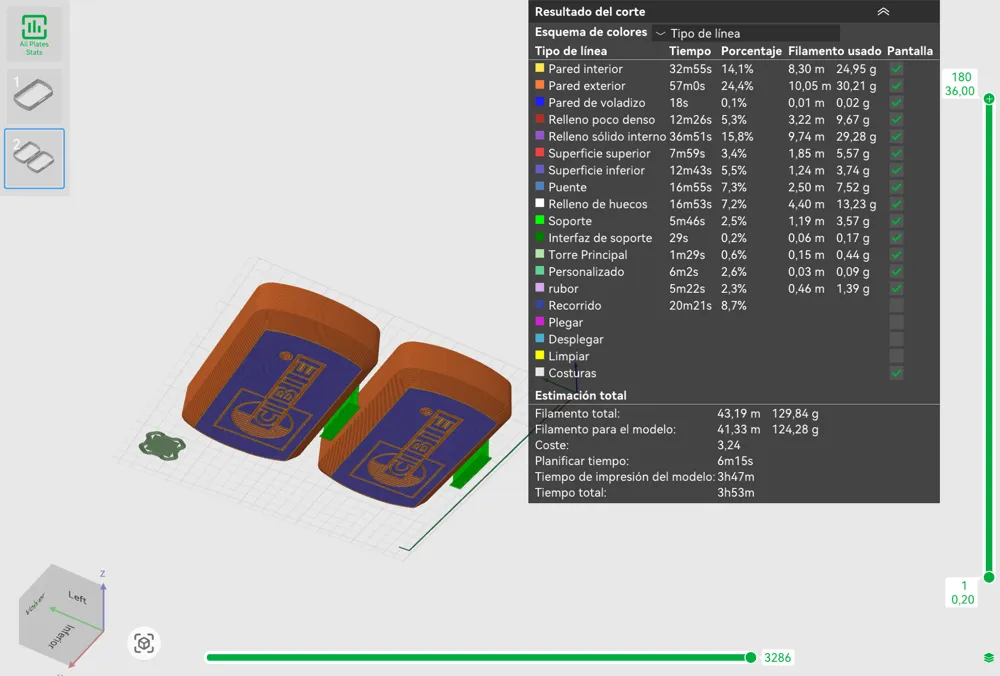Click the left sliced model on the plate
The width and height of the screenshot is (1000, 676).
[281, 370]
